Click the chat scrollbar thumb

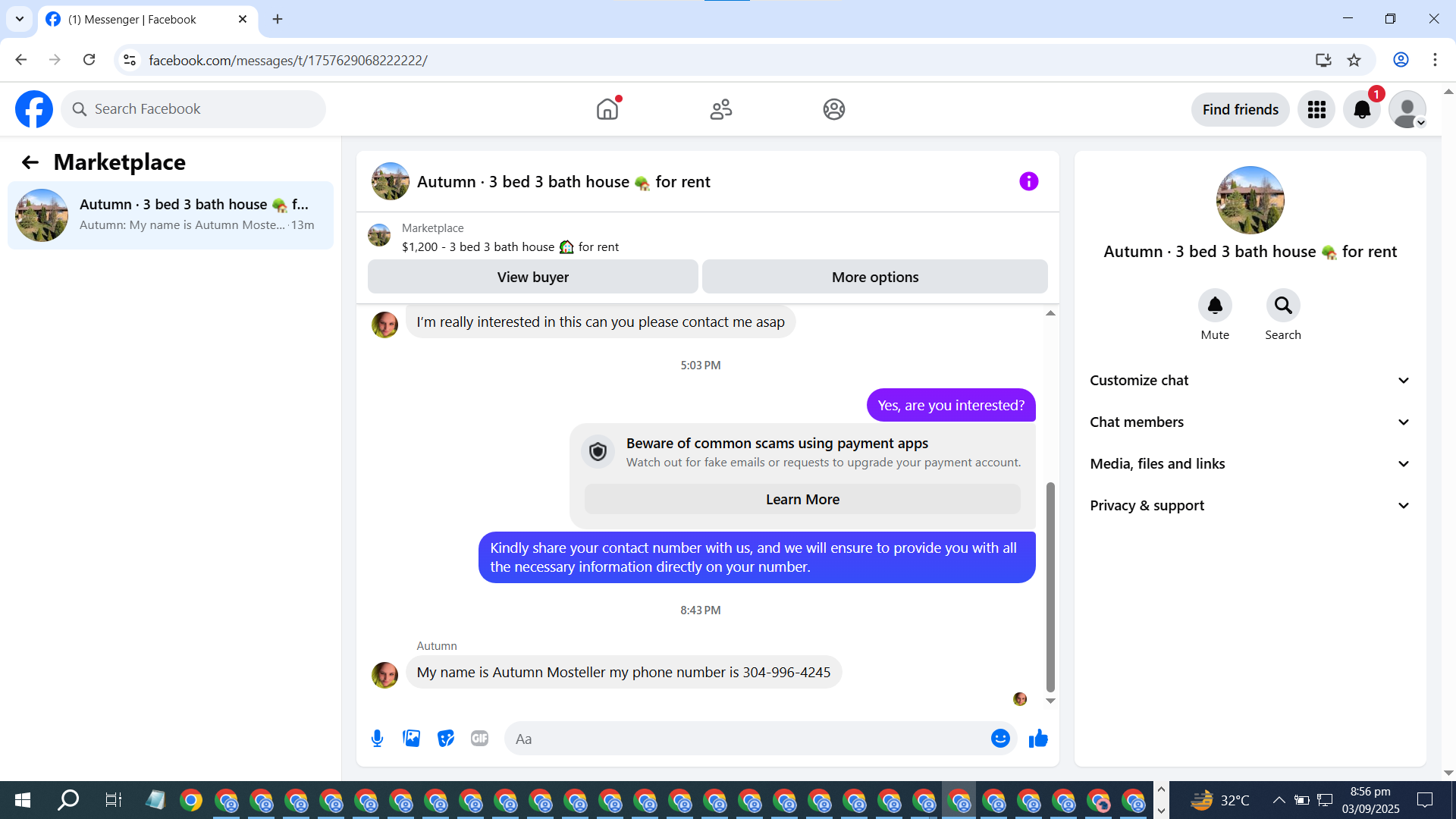[x=1050, y=587]
